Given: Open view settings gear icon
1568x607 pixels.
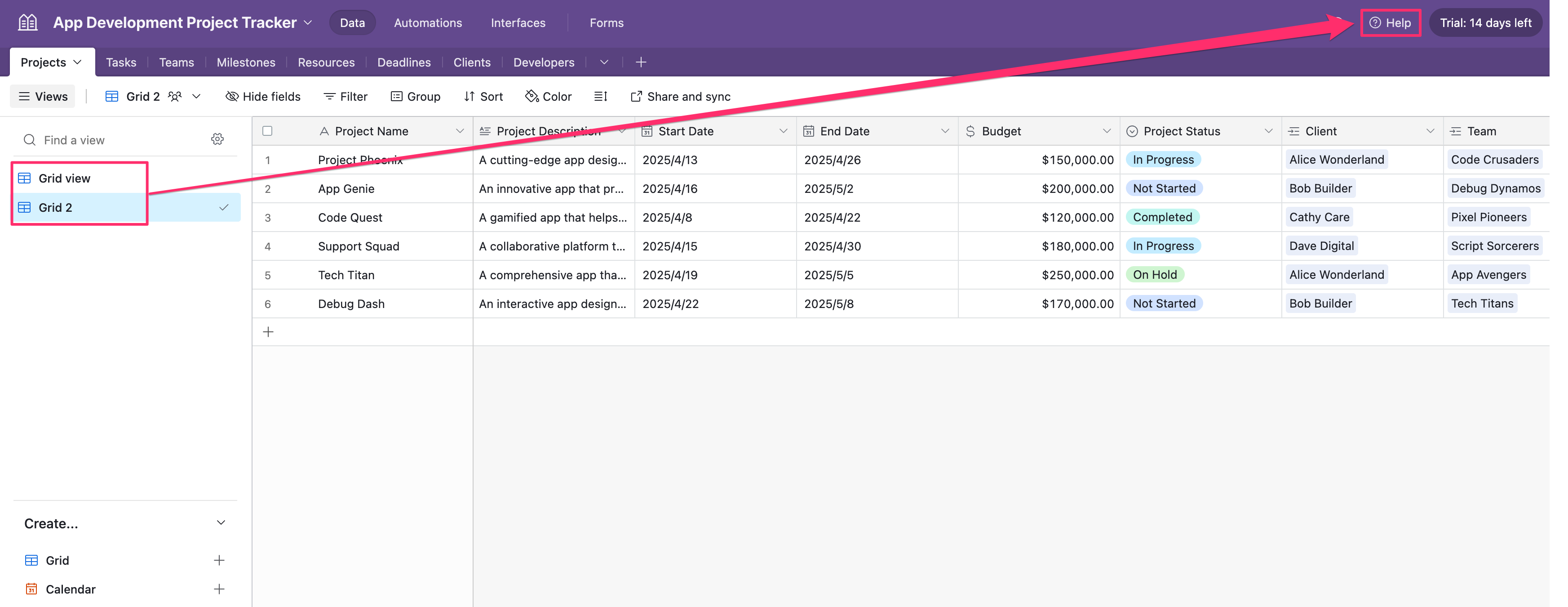Looking at the screenshot, I should [217, 139].
